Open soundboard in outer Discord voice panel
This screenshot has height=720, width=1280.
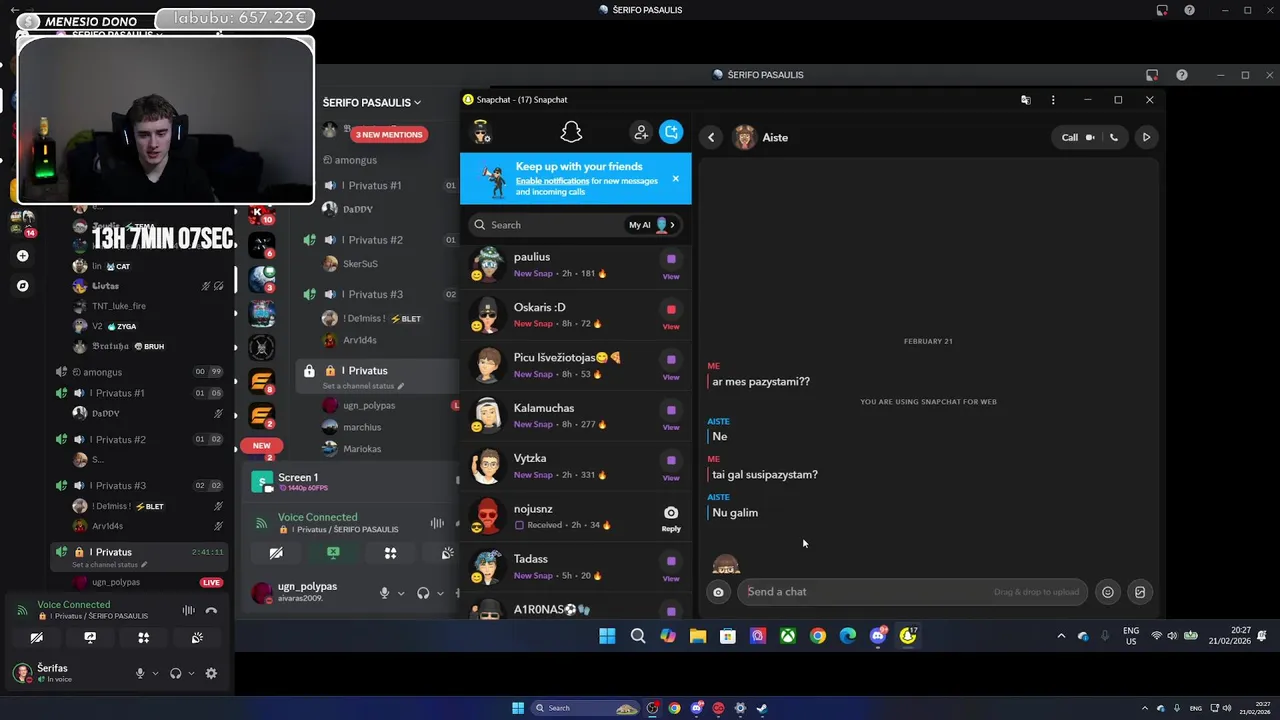coord(197,638)
